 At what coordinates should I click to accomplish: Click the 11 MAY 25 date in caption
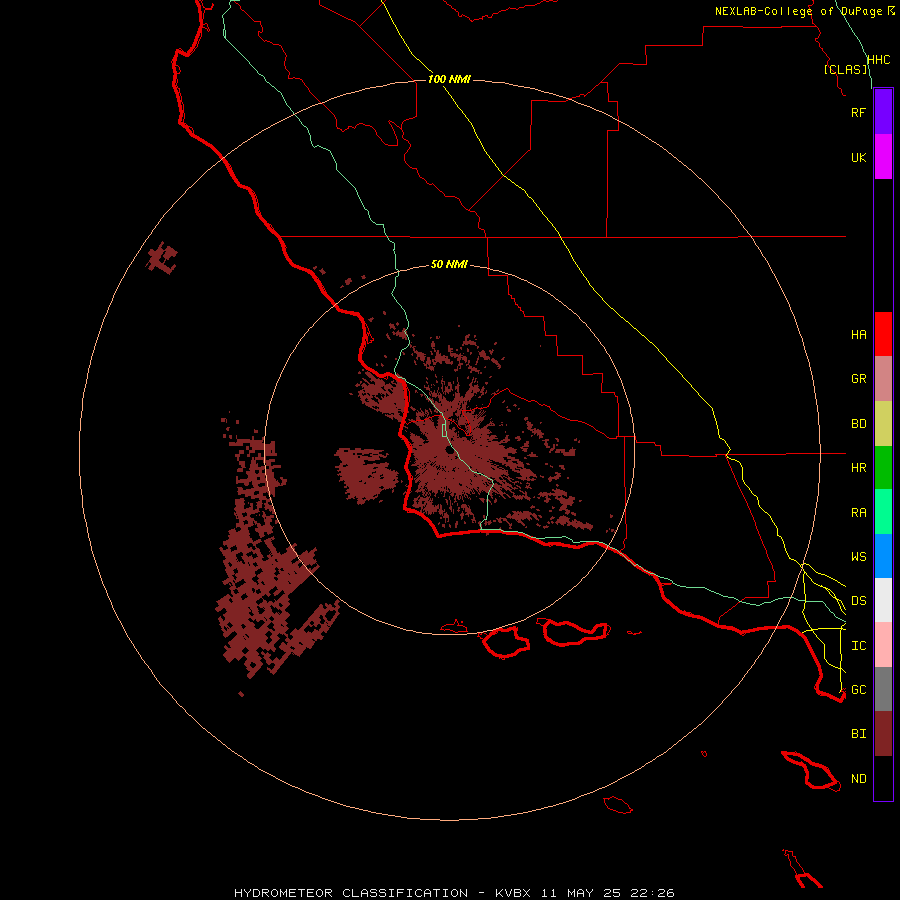[581, 893]
